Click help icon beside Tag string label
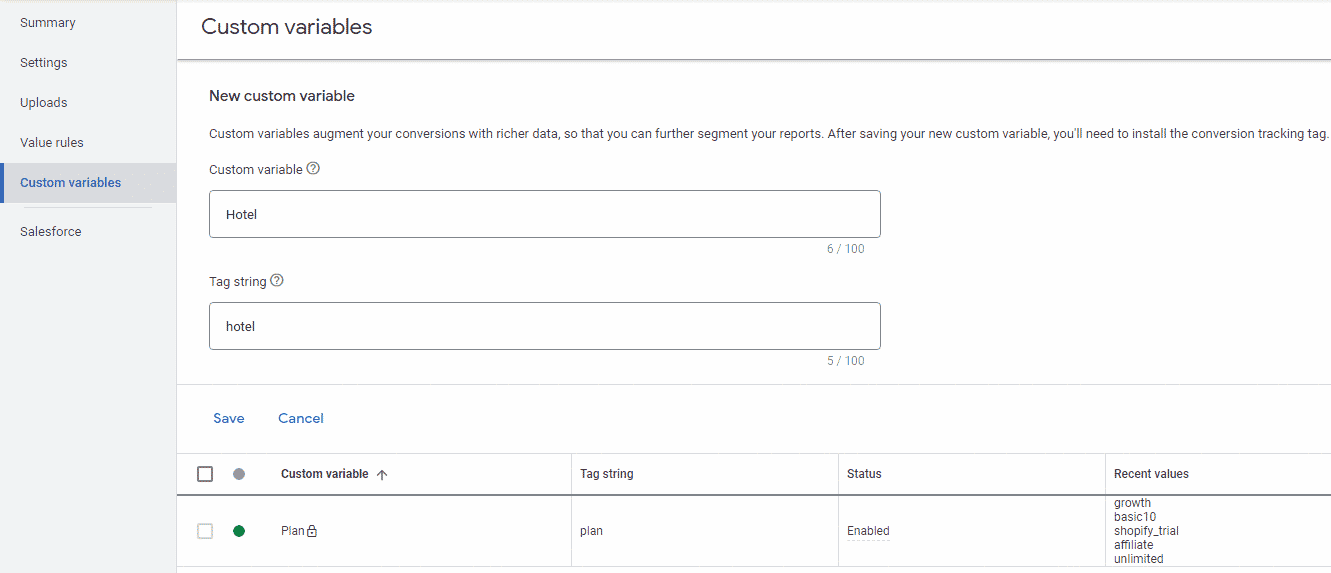The image size is (1331, 573). 277,281
